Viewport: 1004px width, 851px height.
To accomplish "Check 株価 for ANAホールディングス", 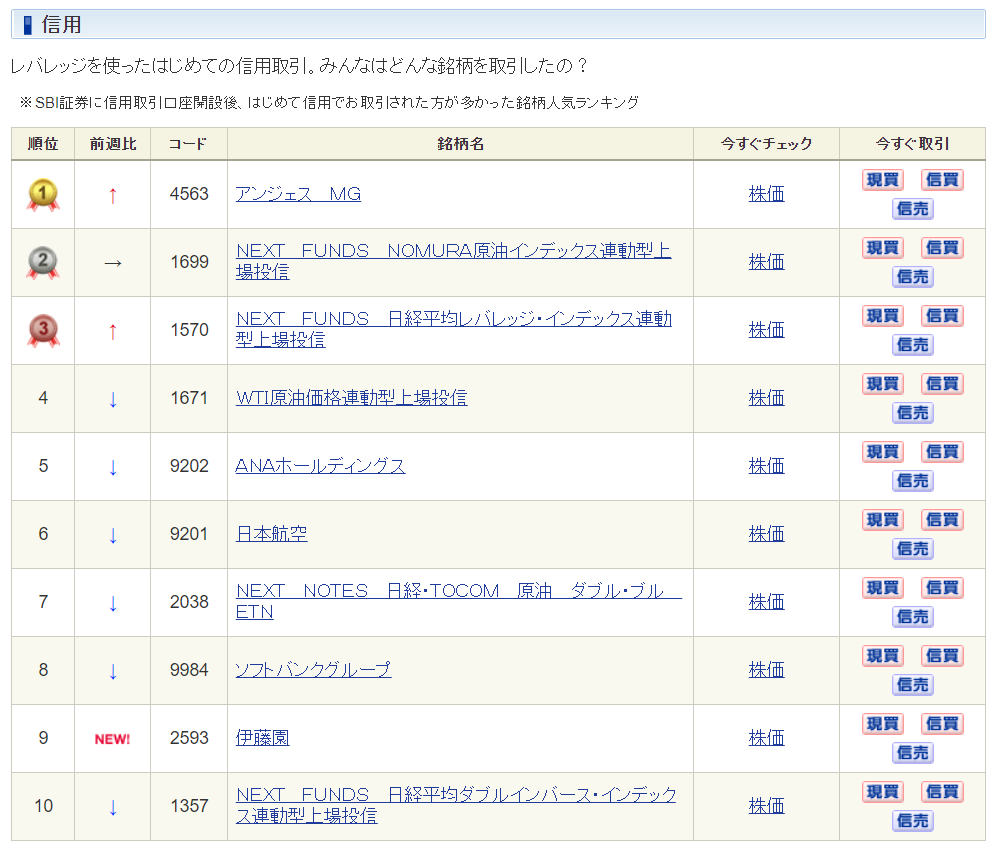I will point(766,466).
